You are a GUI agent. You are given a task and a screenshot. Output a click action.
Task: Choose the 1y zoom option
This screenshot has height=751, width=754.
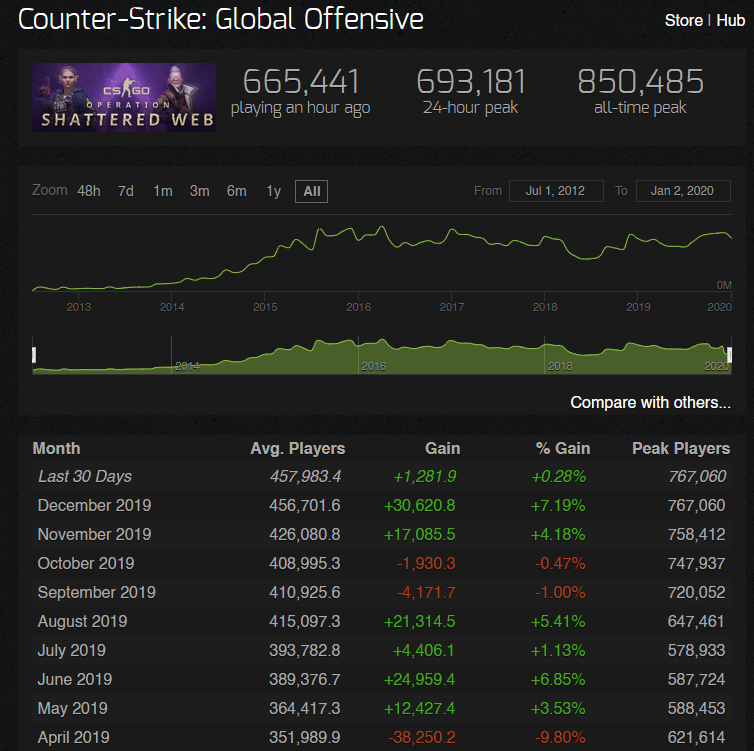tap(273, 191)
